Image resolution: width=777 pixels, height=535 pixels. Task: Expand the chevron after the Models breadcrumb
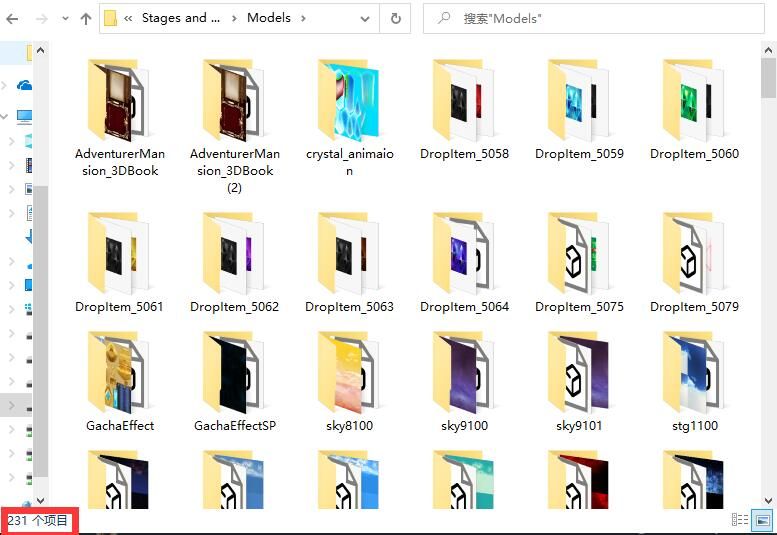(303, 19)
